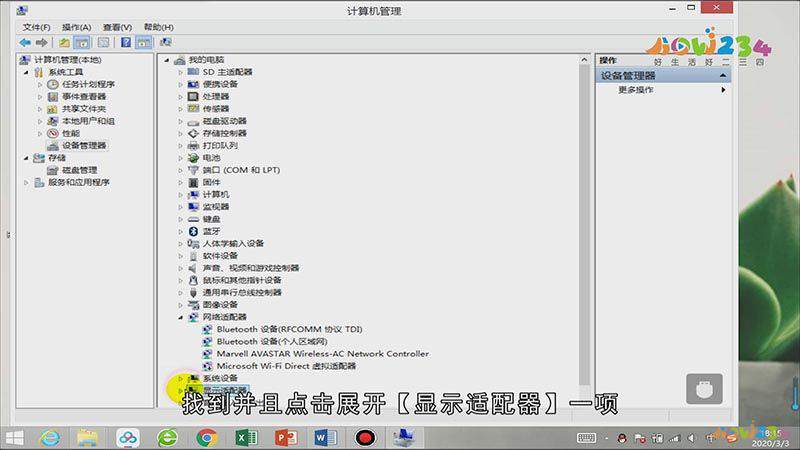Click the clock icon beside 任务计划程序
The height and width of the screenshot is (450, 800).
point(53,84)
